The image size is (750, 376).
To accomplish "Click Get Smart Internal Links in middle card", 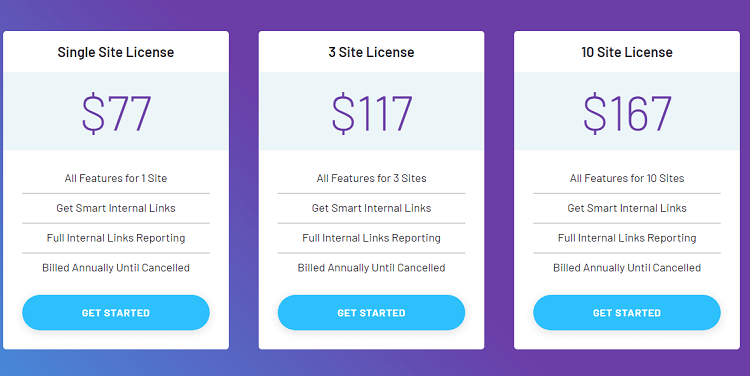I will pyautogui.click(x=371, y=208).
